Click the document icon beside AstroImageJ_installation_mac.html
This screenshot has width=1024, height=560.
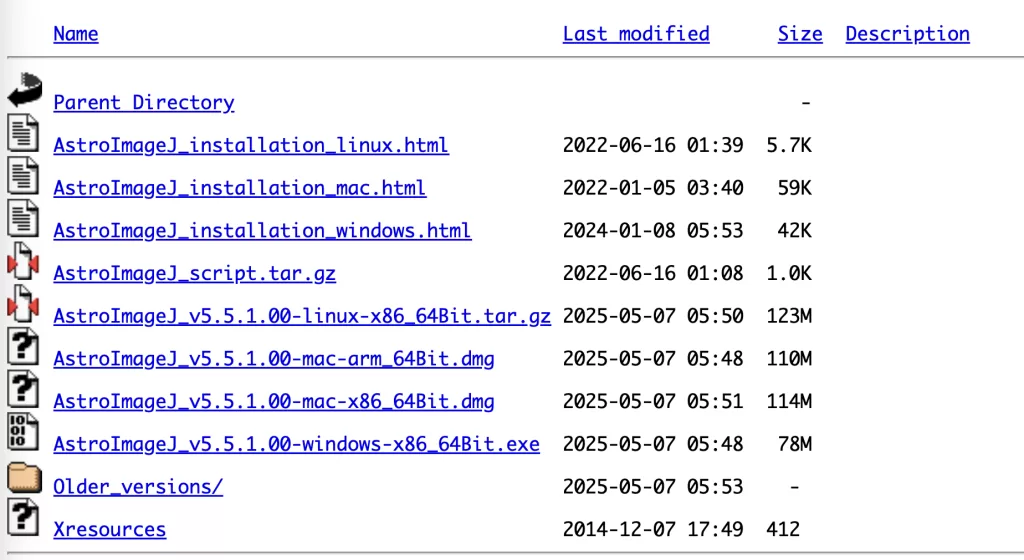23,177
